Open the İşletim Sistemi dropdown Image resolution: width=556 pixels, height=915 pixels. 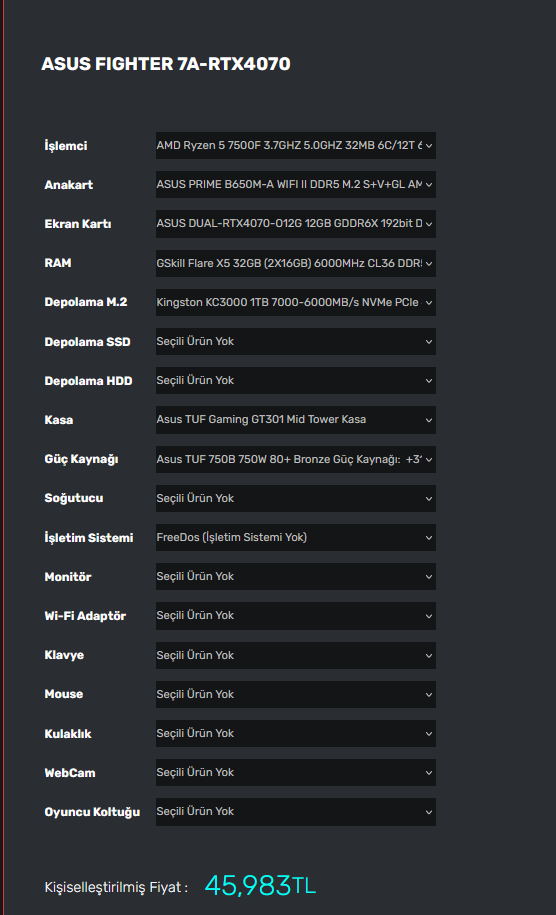[x=295, y=537]
